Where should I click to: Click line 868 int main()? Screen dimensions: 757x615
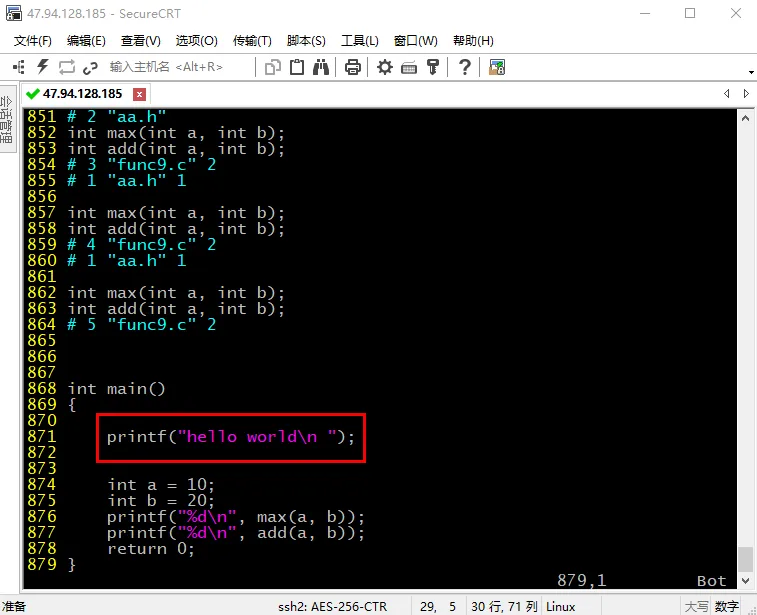[x=116, y=389]
